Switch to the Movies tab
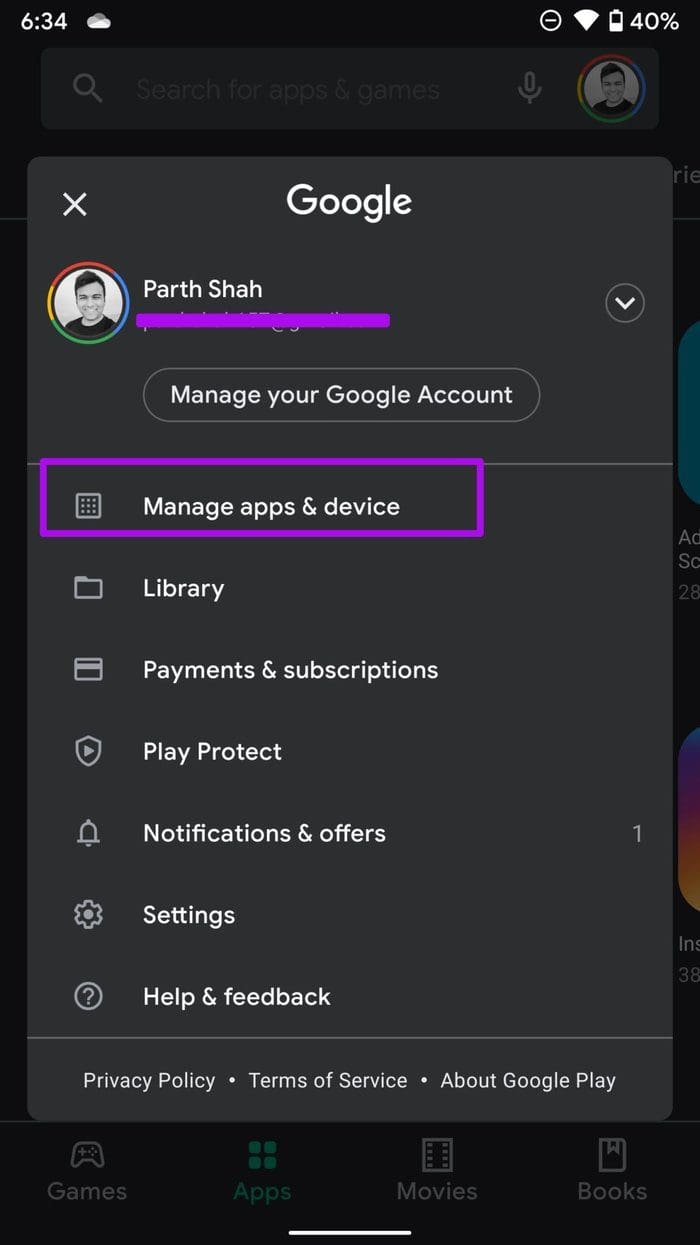The width and height of the screenshot is (700, 1245). coord(437,1170)
